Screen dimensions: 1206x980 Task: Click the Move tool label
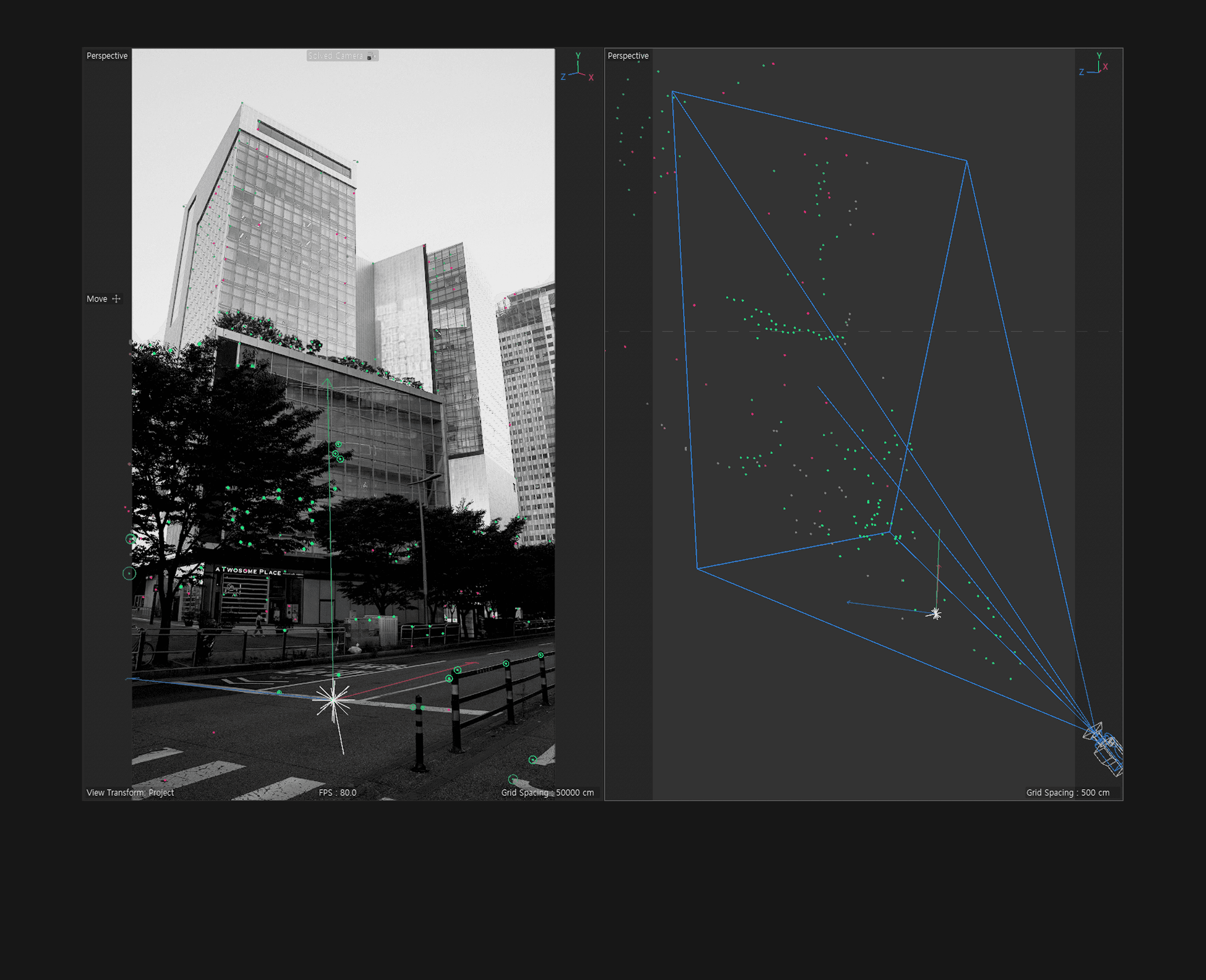click(96, 299)
